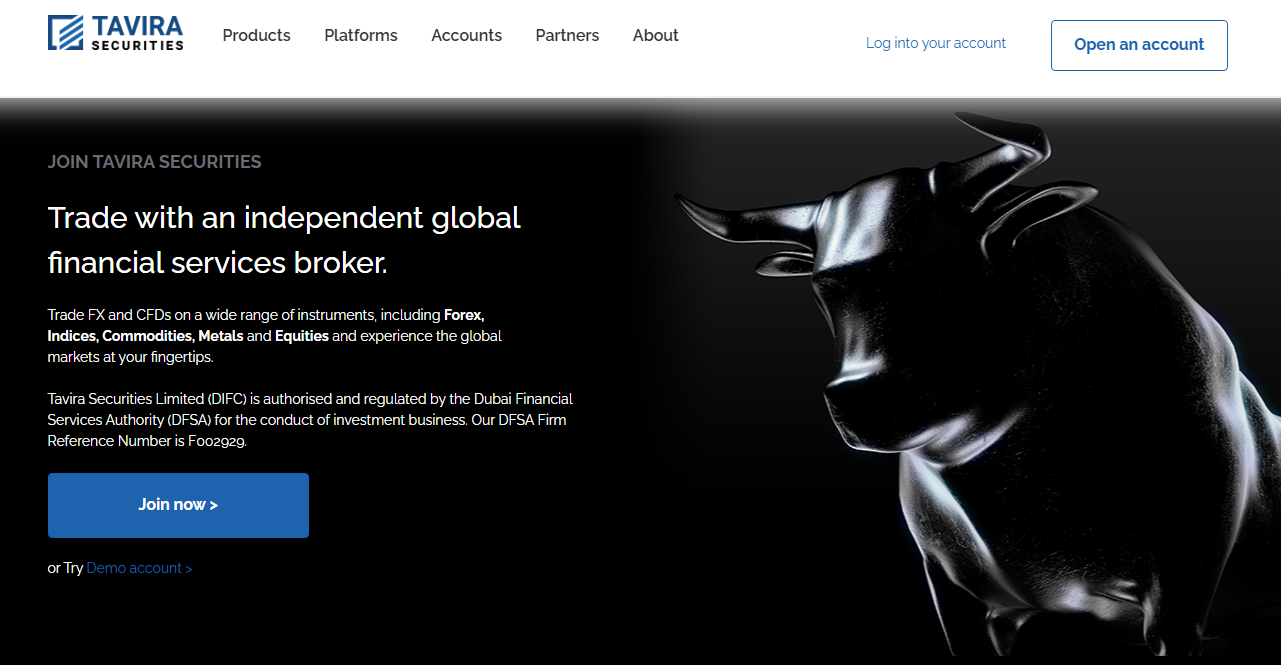The height and width of the screenshot is (665, 1281).
Task: Click the Forex text in the description
Action: coord(464,314)
